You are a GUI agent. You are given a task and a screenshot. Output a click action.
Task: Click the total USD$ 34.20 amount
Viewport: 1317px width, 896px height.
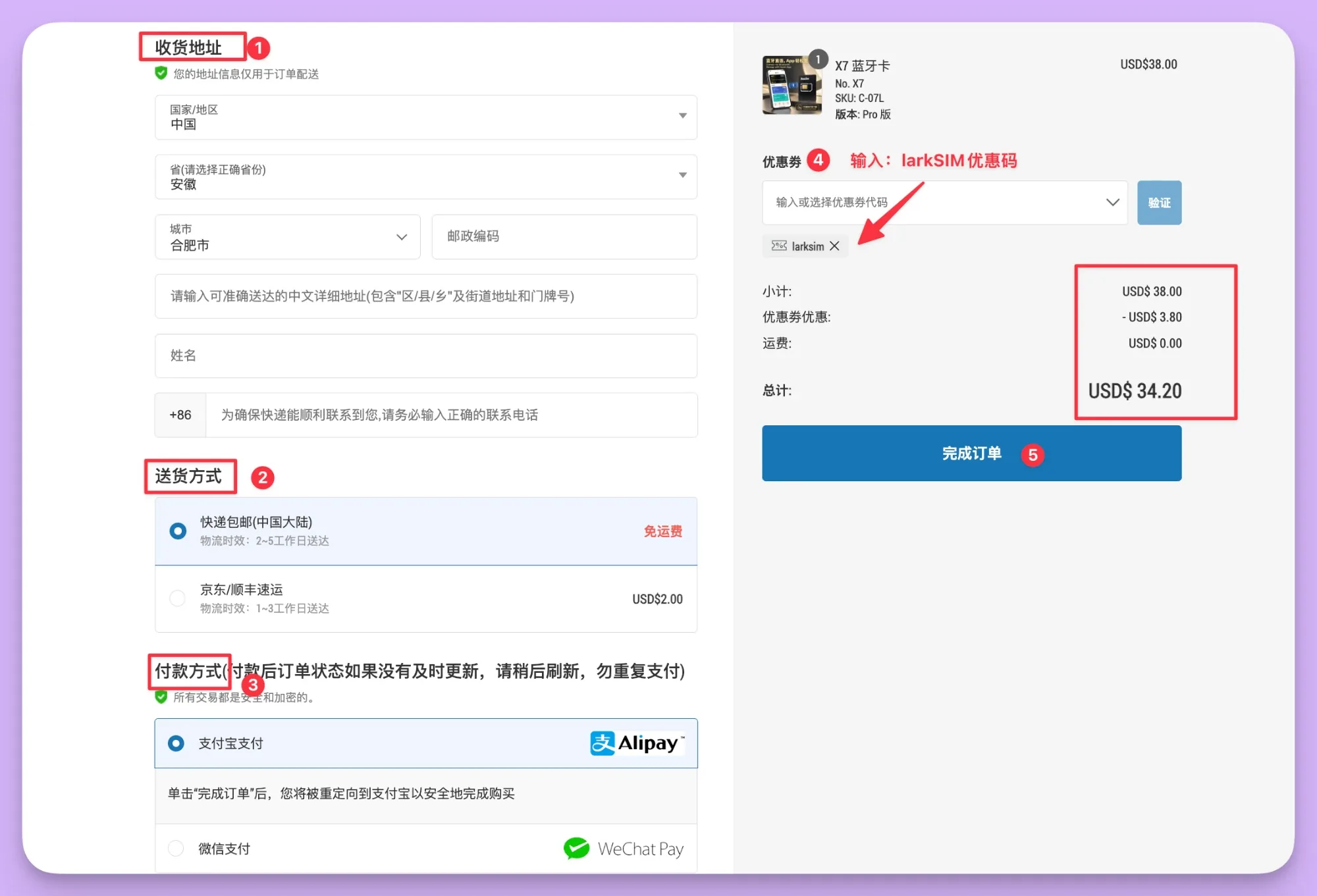tap(1135, 391)
